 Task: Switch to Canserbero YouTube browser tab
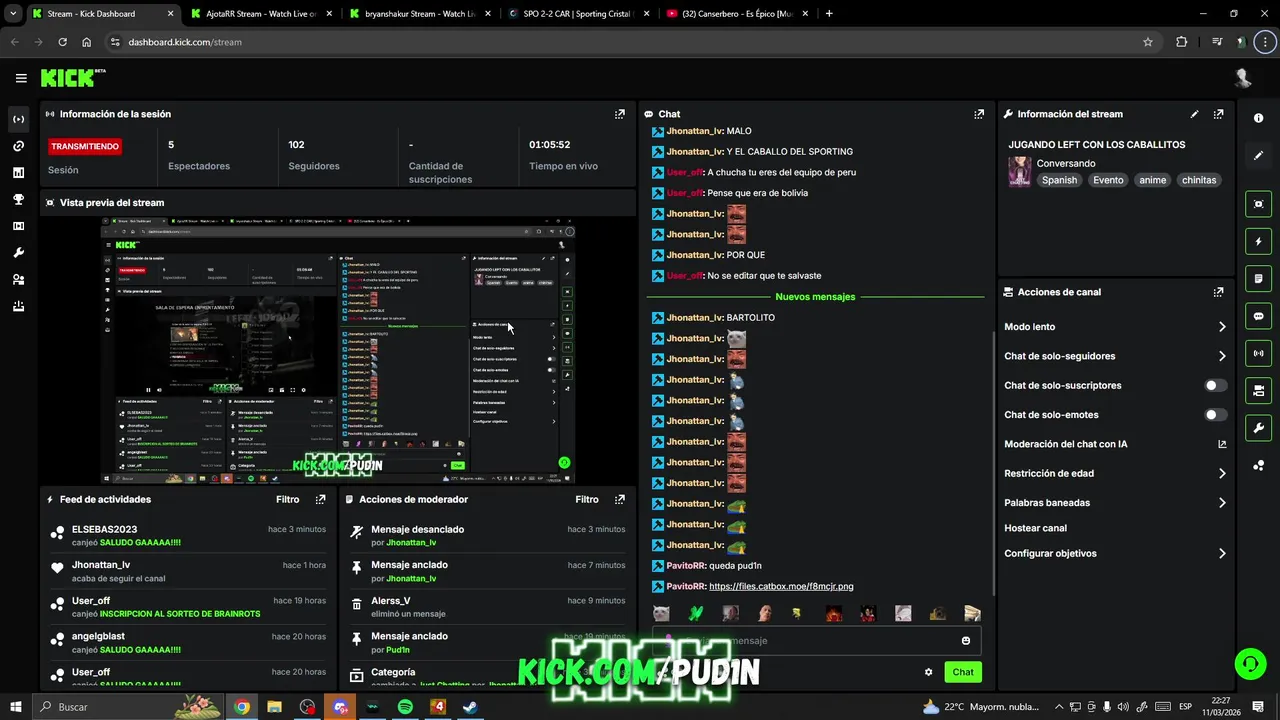coord(737,14)
